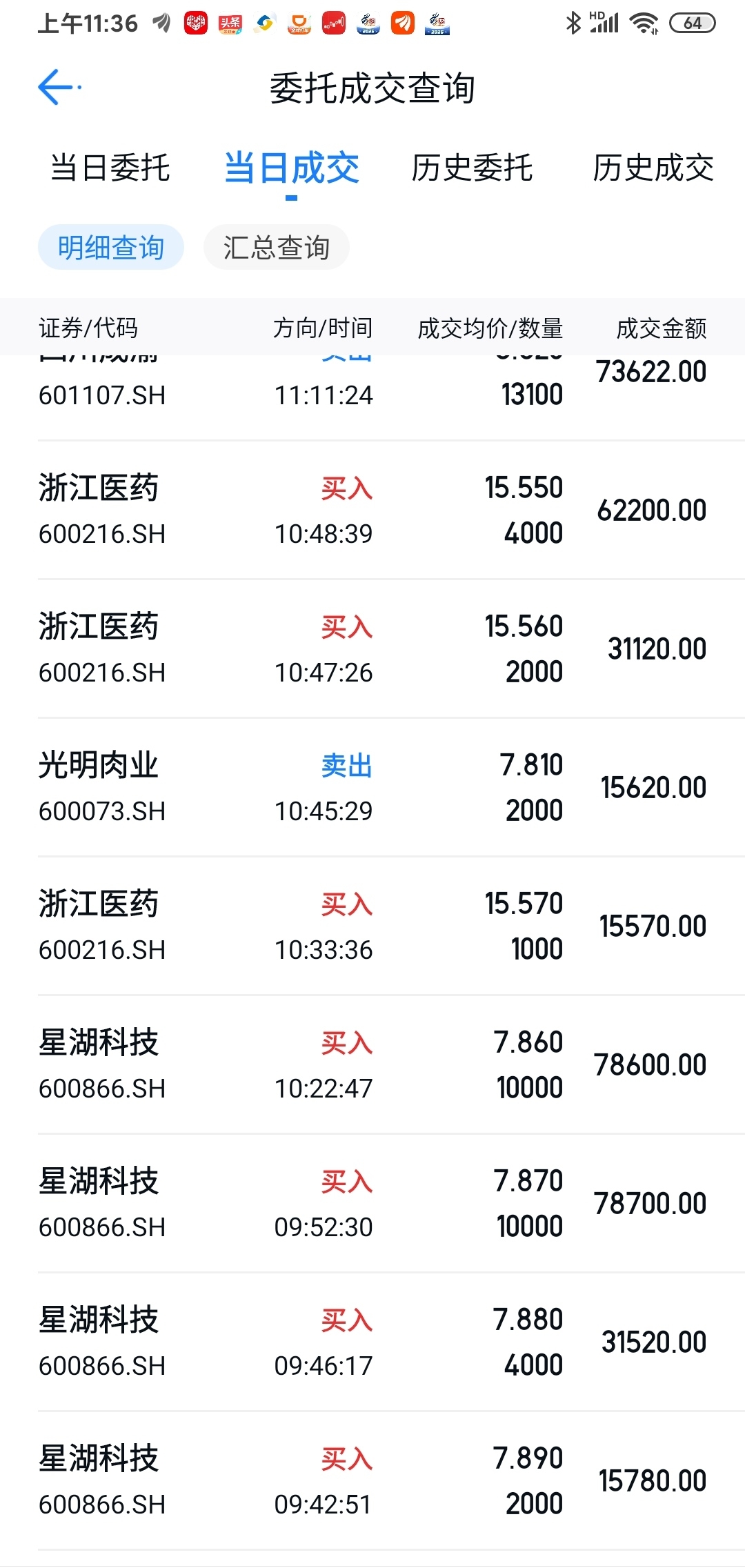Open 星湖科技 trade with amount 15780.00

(x=372, y=1481)
